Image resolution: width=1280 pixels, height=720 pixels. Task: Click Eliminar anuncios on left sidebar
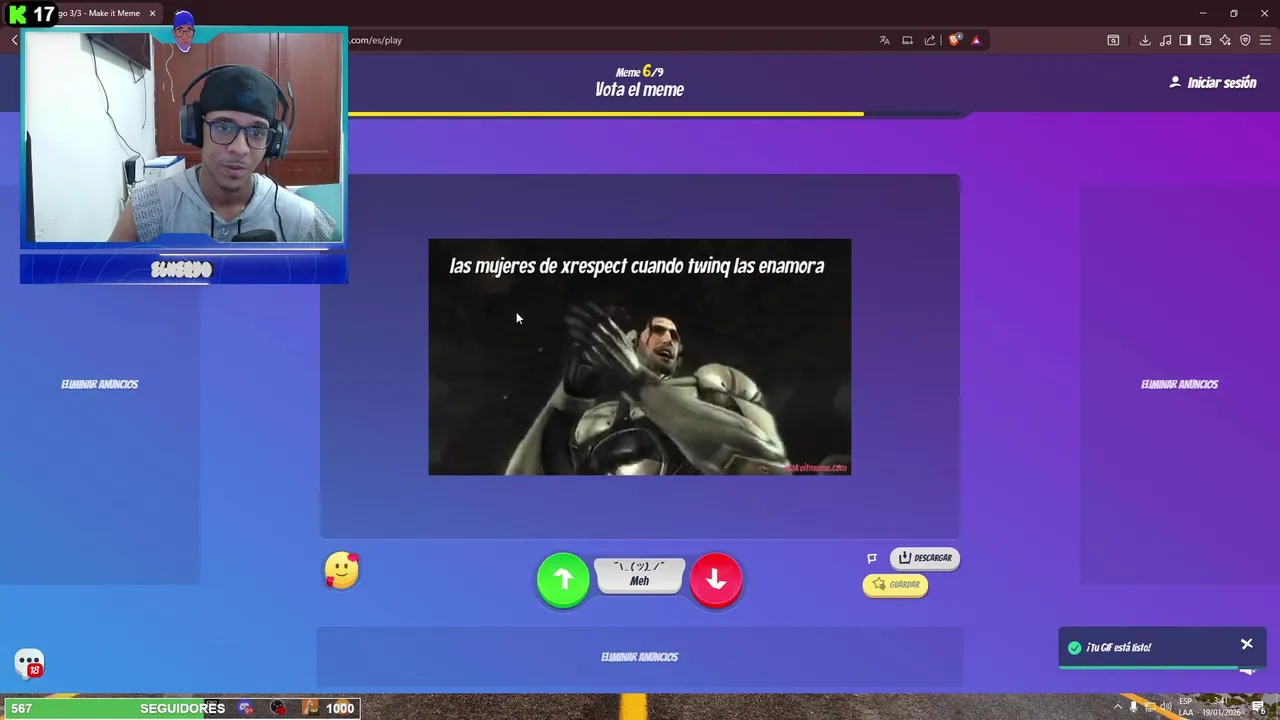pyautogui.click(x=100, y=384)
